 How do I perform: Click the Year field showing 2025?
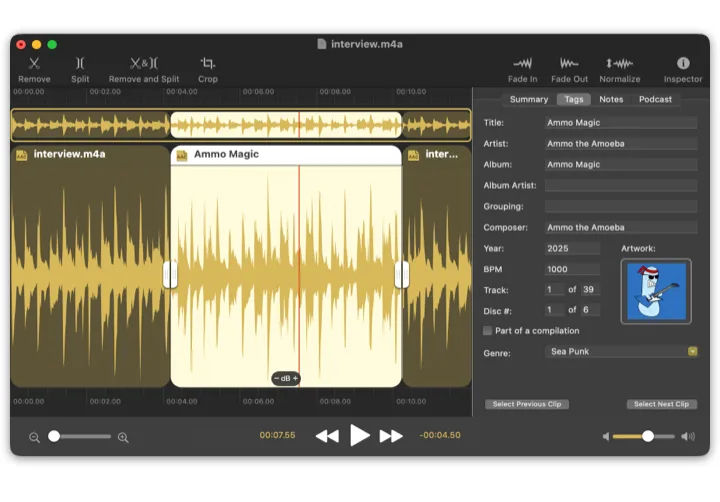[573, 248]
